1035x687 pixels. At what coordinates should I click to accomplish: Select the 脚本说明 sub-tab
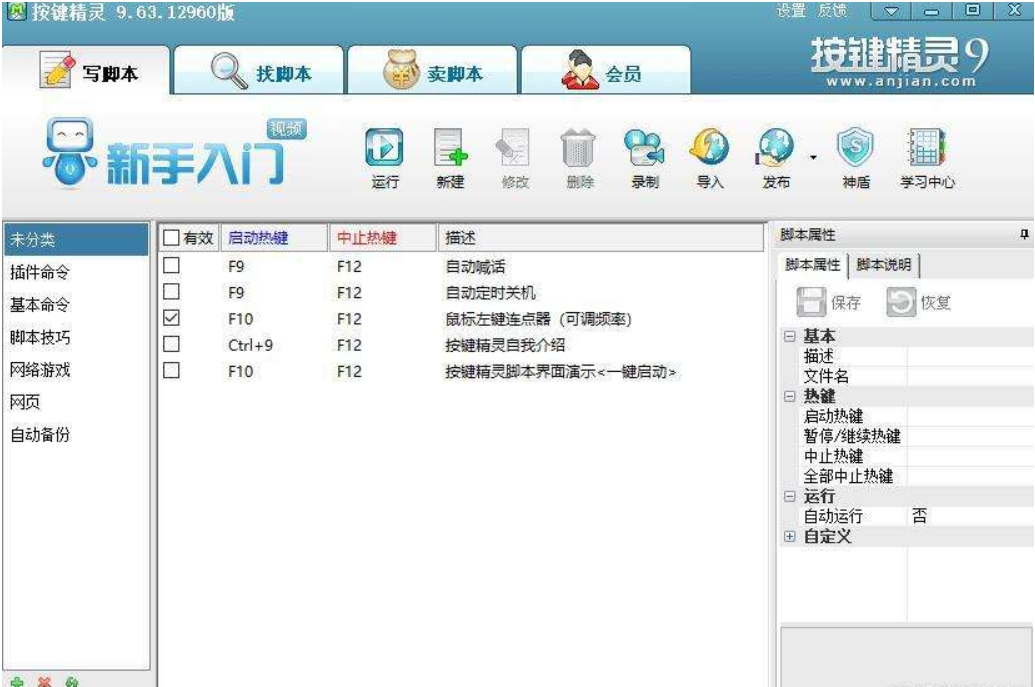pos(884,265)
